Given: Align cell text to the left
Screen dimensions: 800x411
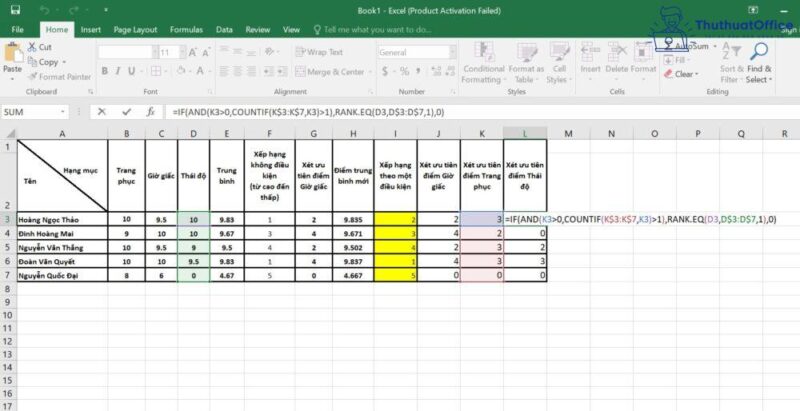Looking at the screenshot, I should (224, 71).
